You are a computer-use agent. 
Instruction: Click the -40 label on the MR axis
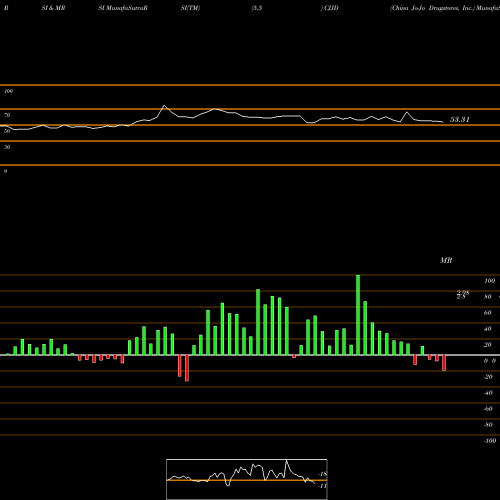[488, 393]
